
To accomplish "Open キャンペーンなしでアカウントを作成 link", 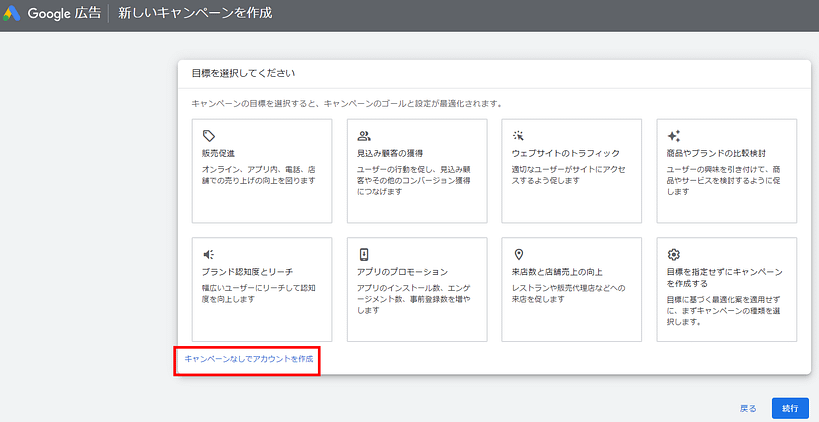I will click(248, 358).
